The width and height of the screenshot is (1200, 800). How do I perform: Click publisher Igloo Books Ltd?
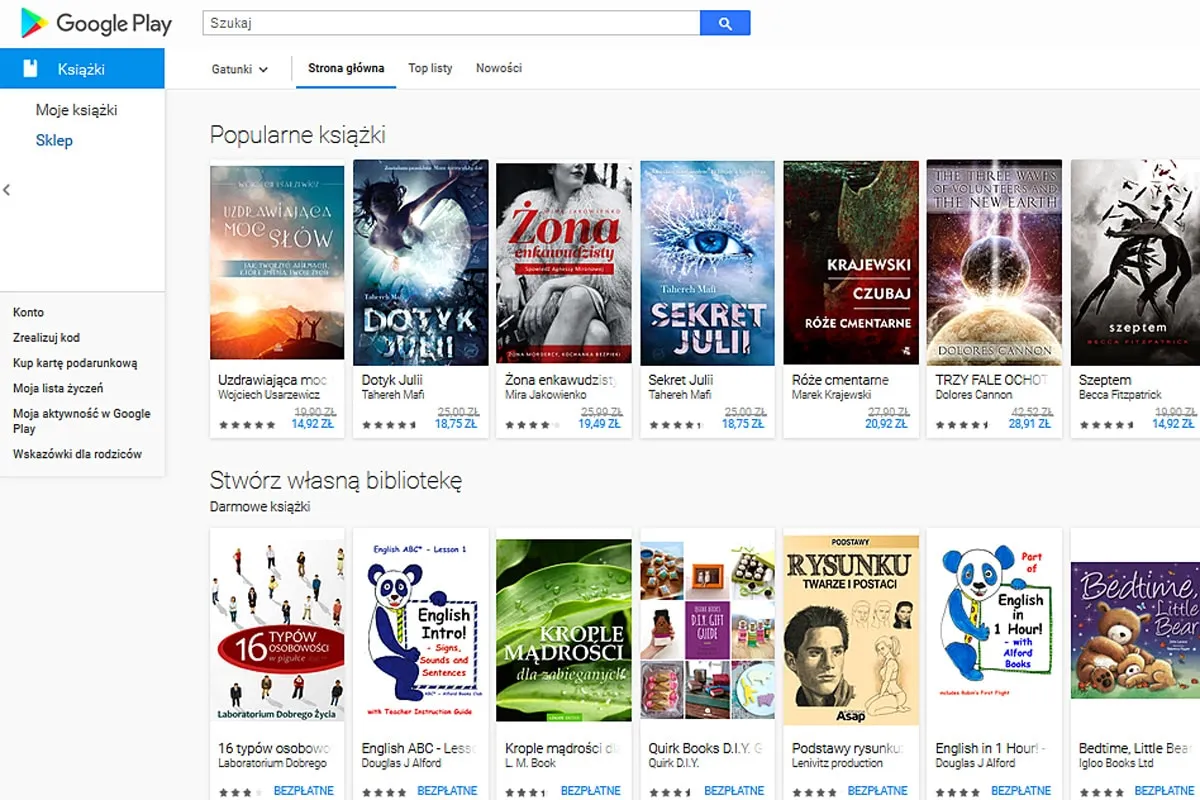pos(1116,763)
